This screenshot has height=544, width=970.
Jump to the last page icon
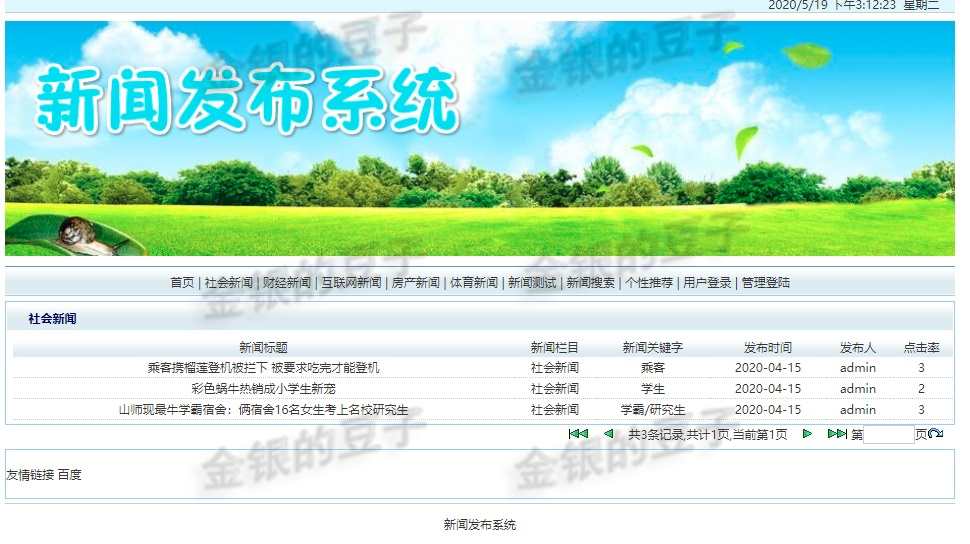(837, 434)
